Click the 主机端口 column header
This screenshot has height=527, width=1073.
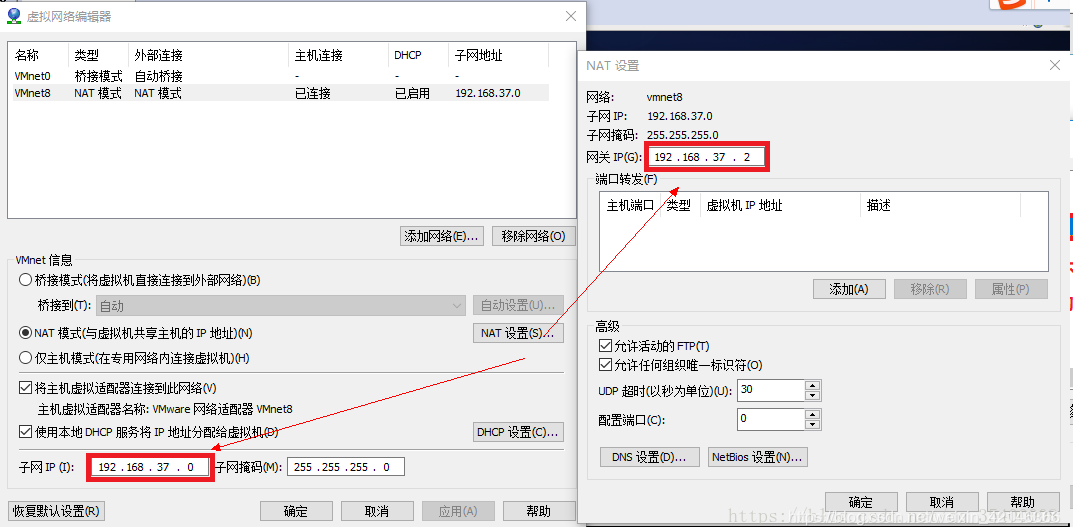pyautogui.click(x=630, y=205)
